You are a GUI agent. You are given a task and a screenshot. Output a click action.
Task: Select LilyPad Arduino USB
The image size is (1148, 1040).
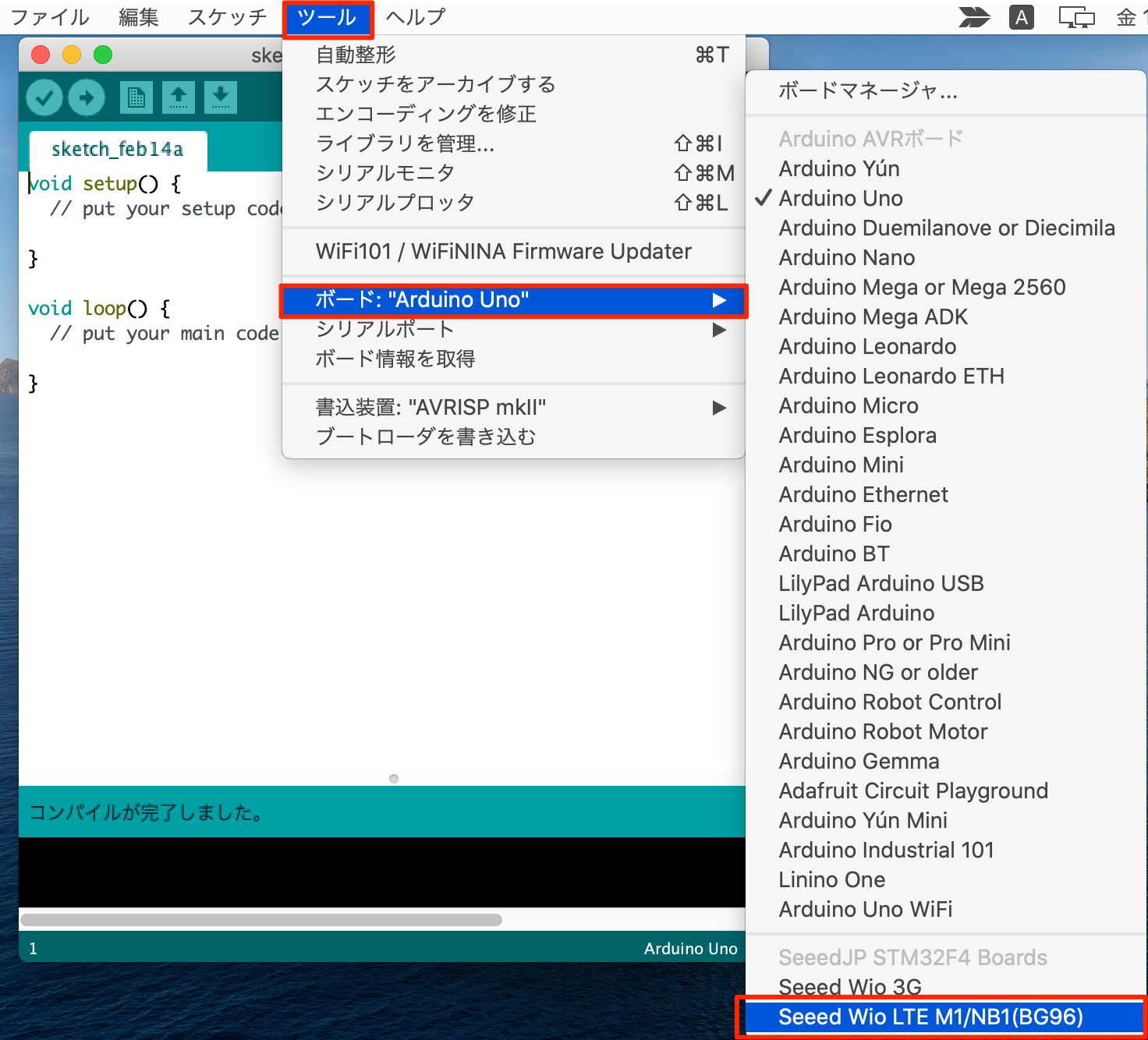(x=945, y=583)
